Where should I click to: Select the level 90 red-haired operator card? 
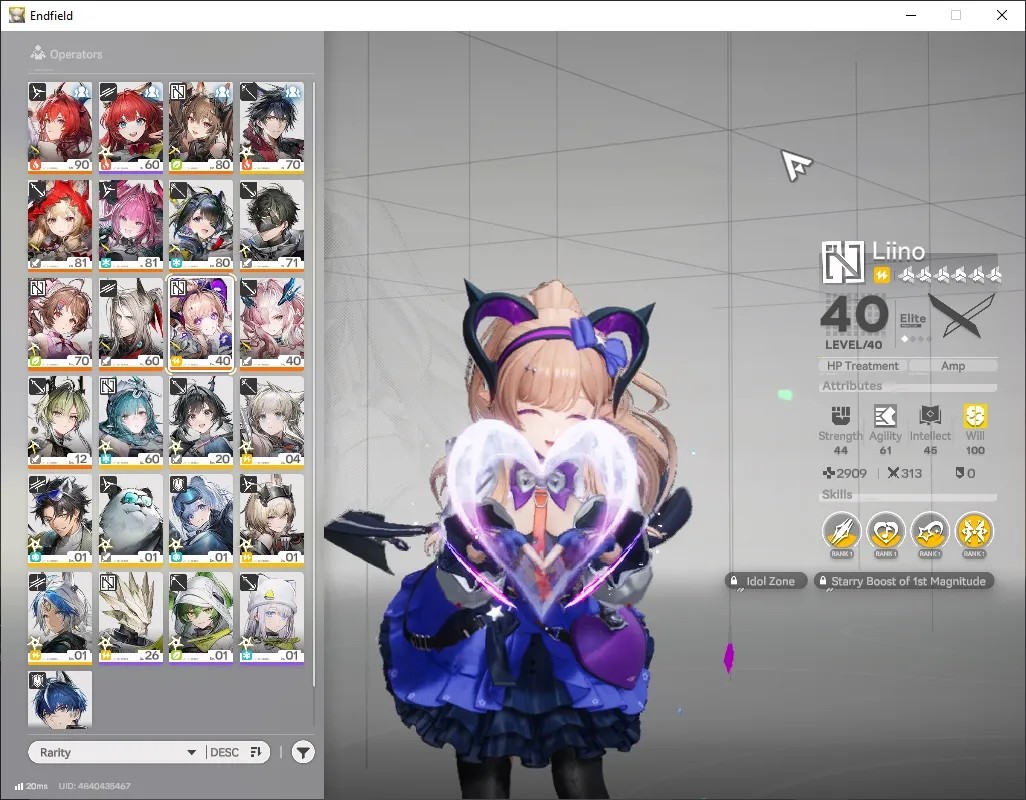click(x=60, y=127)
